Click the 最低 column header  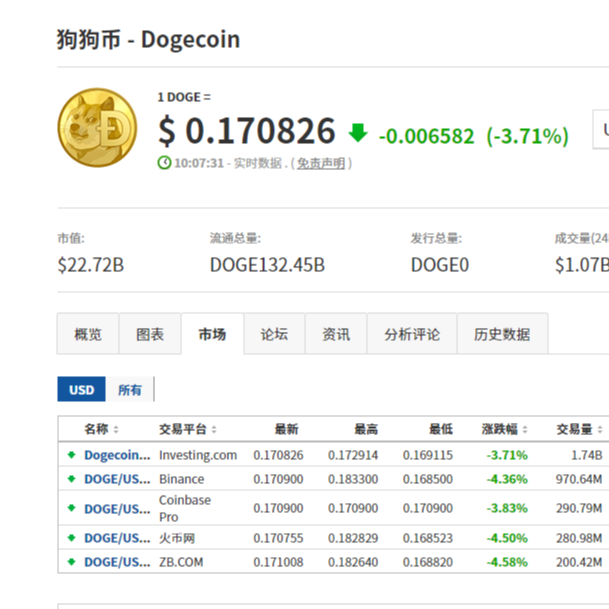441,429
